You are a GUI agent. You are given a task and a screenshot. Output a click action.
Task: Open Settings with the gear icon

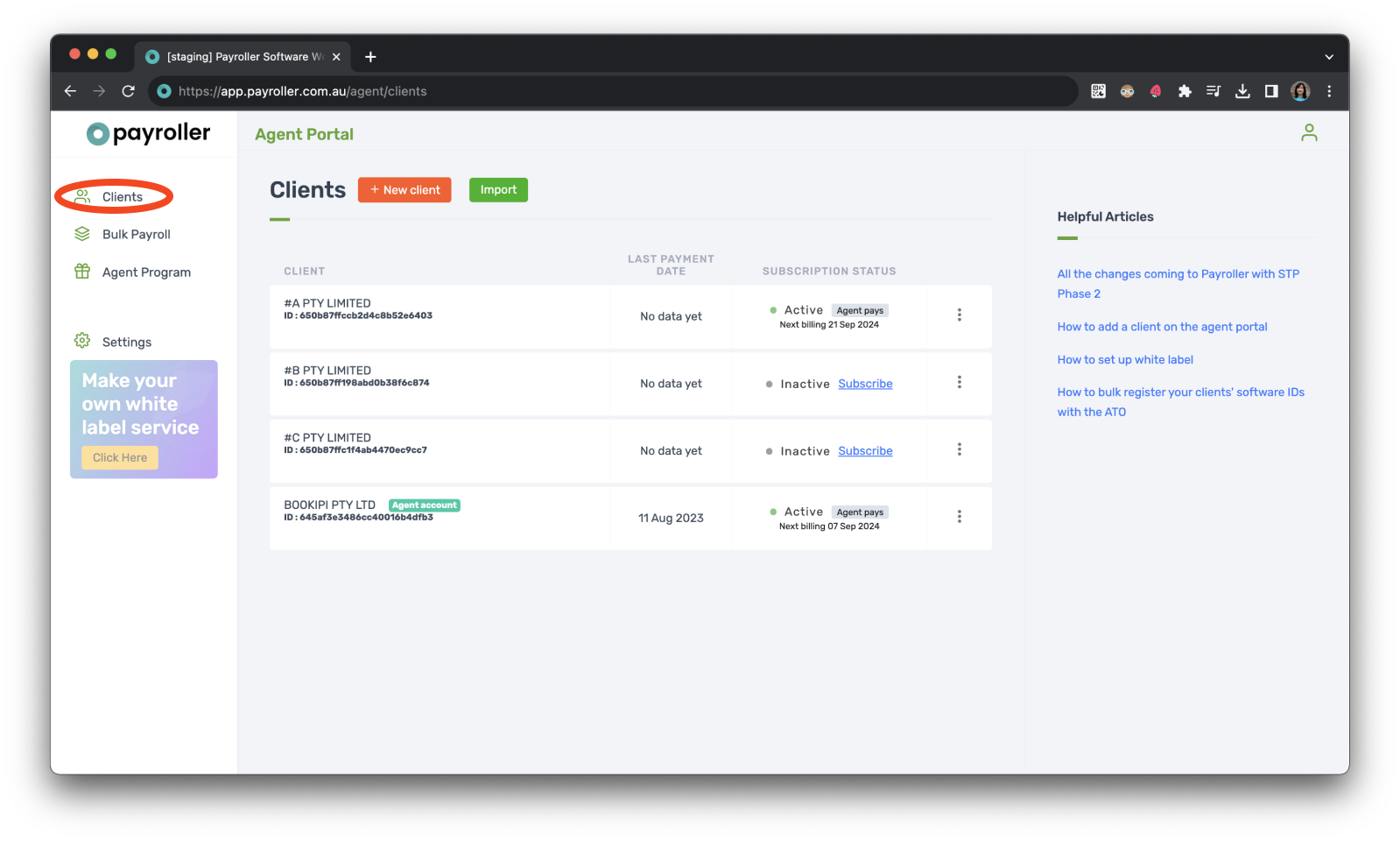click(x=82, y=341)
